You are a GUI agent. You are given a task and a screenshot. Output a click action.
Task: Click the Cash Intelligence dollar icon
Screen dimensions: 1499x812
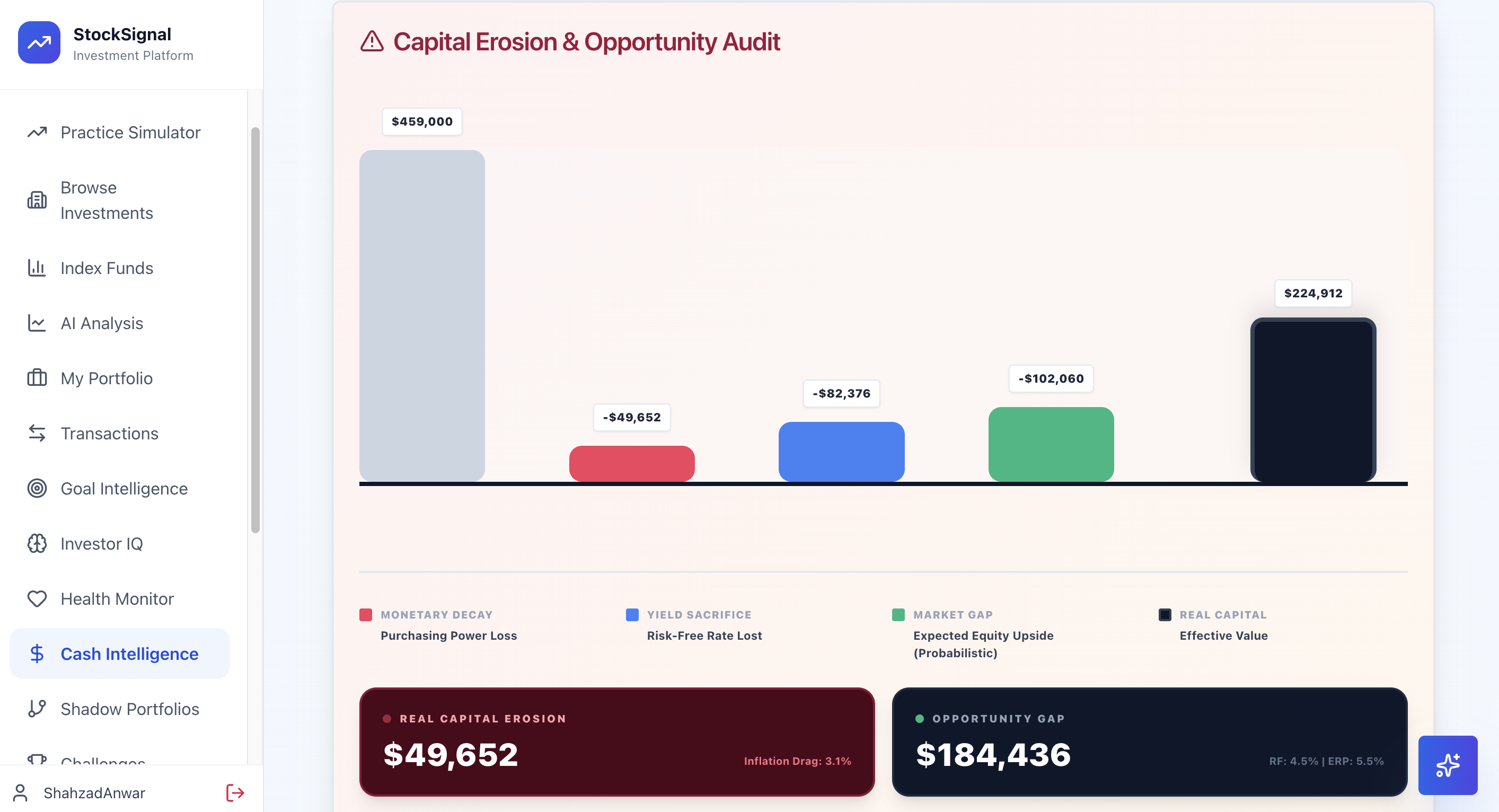click(x=37, y=654)
